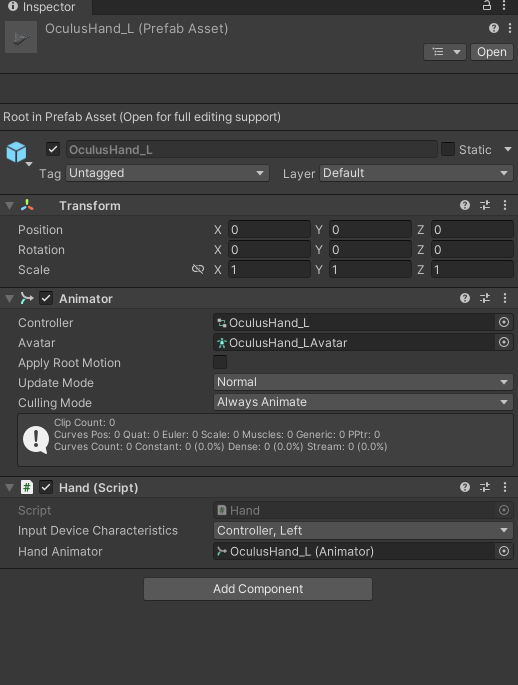Disable the Animator component checkbox

[46, 298]
